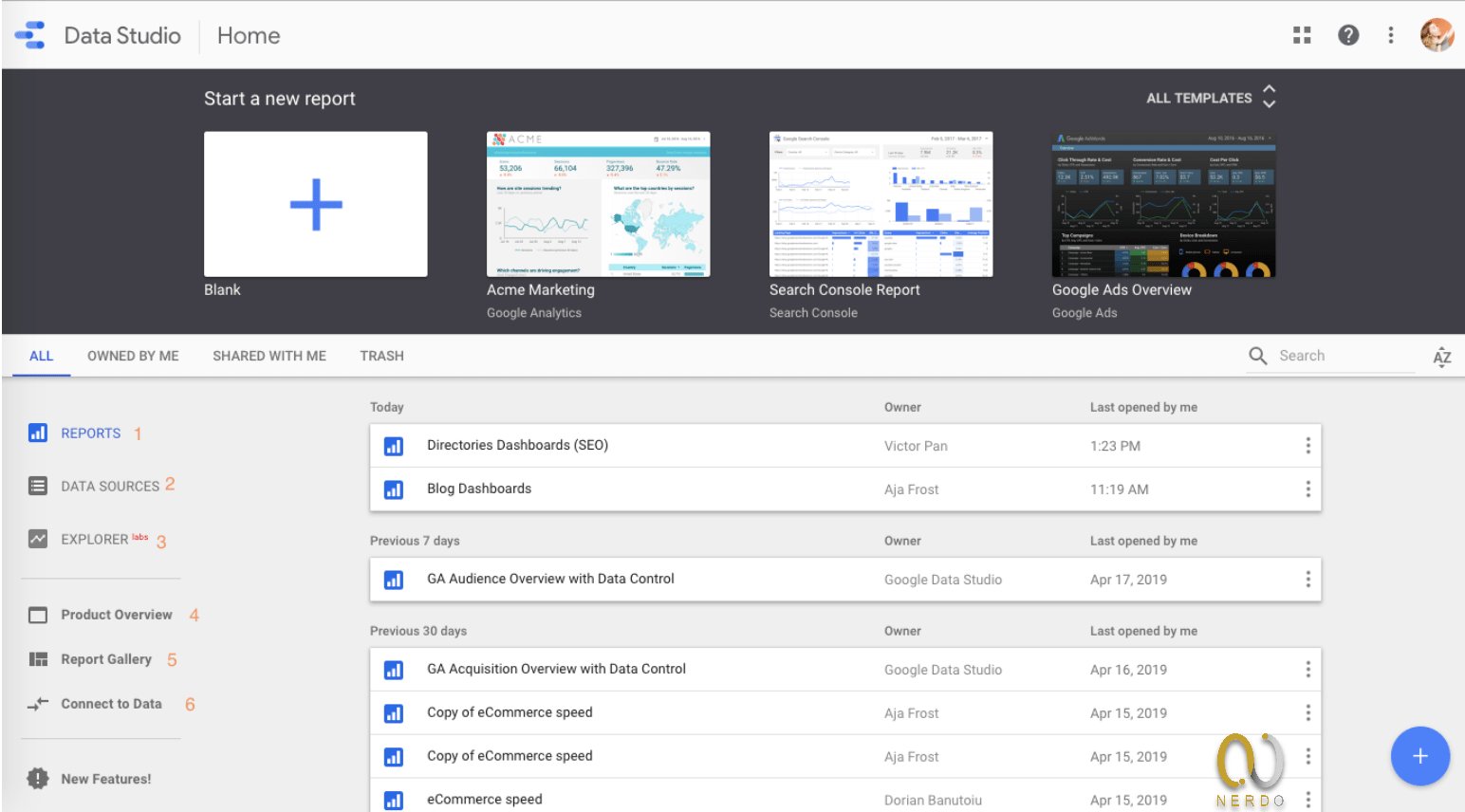Open the Blog Dashboards report
Viewport: 1465px width, 812px height.
[479, 489]
